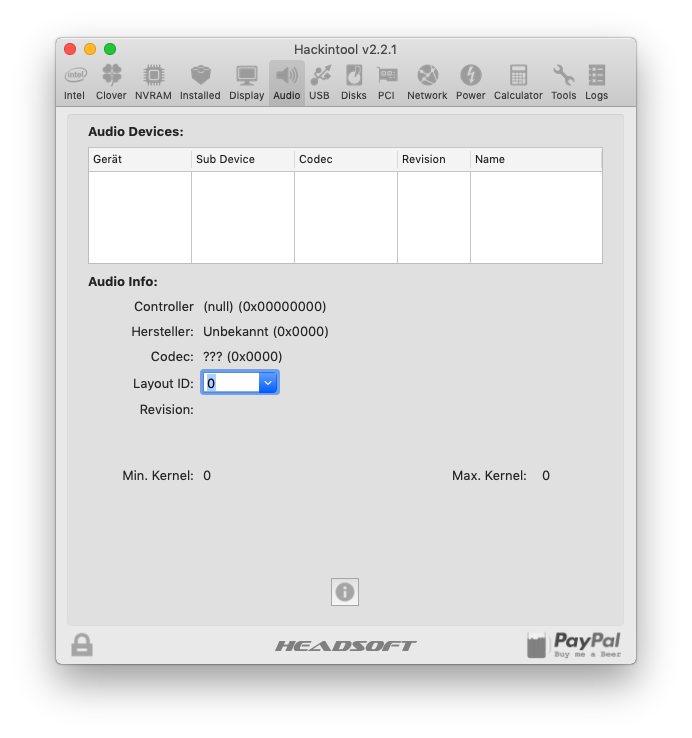Zoom the Hackintool window with green button

pyautogui.click(x=110, y=49)
